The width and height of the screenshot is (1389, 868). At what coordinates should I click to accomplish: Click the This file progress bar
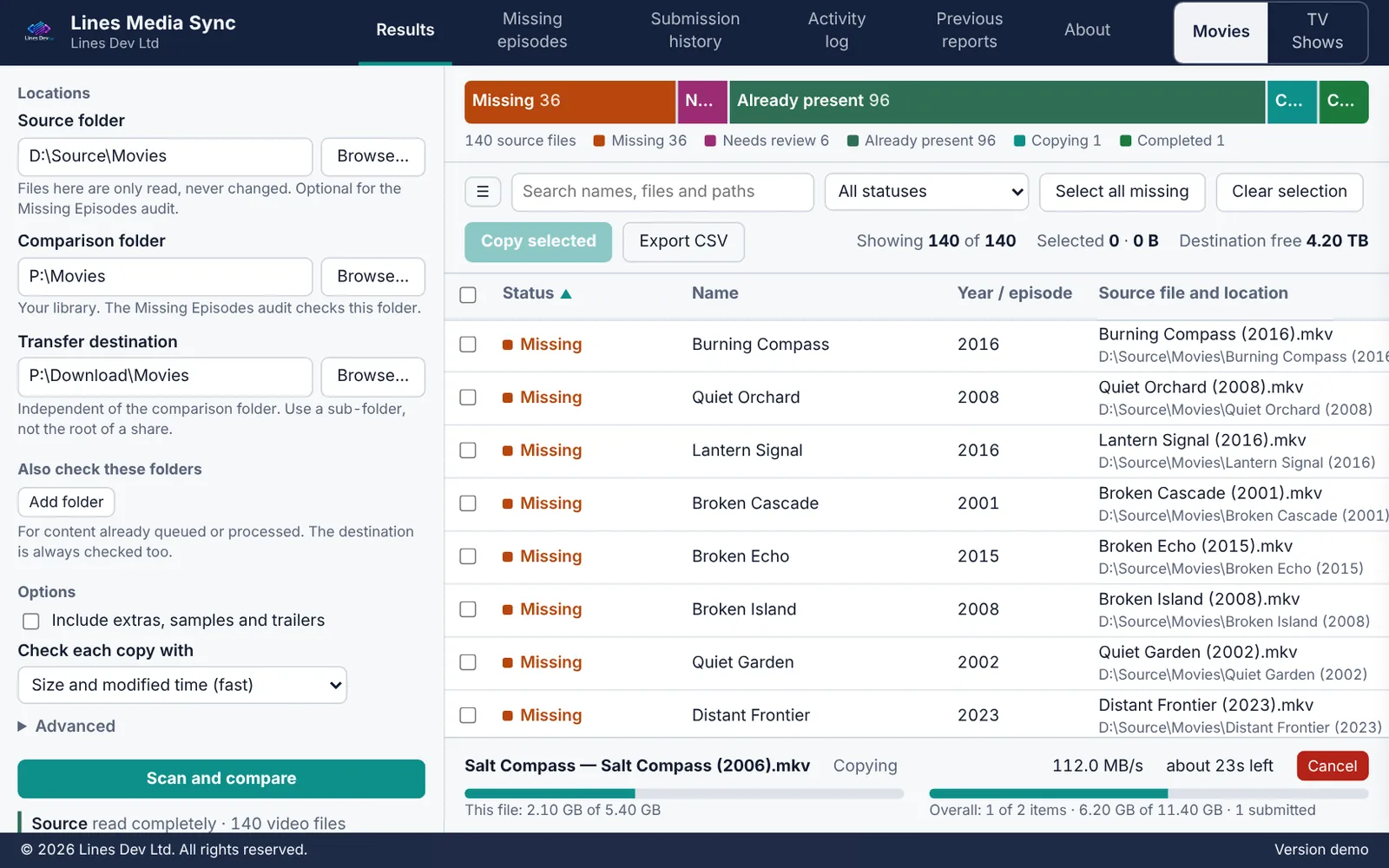point(684,793)
